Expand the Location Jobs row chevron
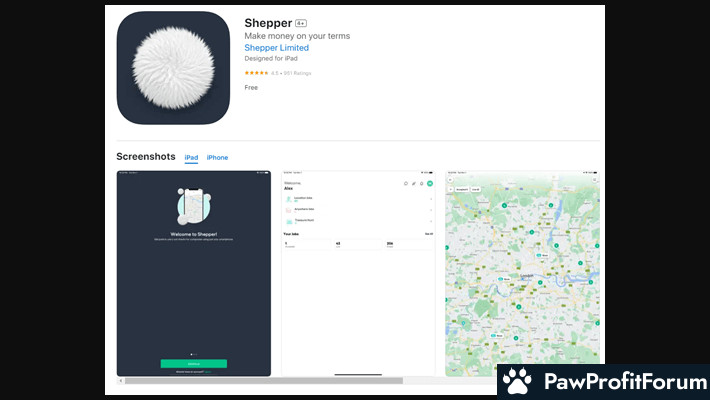 (x=431, y=199)
